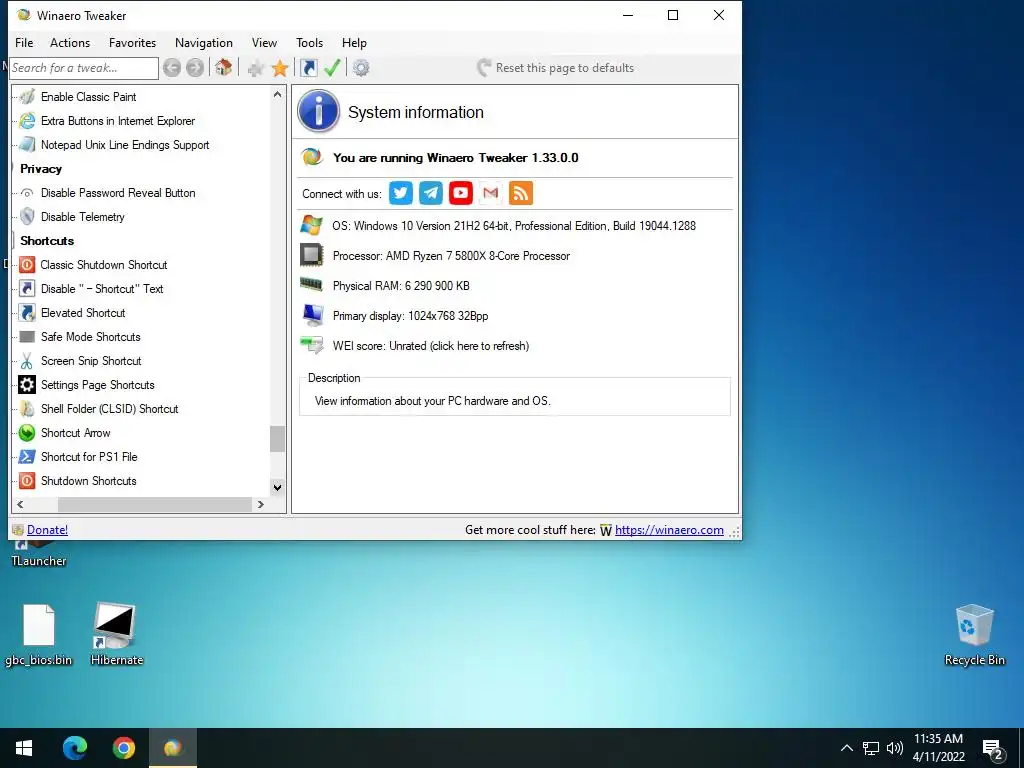The image size is (1024, 768).
Task: Click the Screen Snip scissors icon
Action: coord(27,360)
